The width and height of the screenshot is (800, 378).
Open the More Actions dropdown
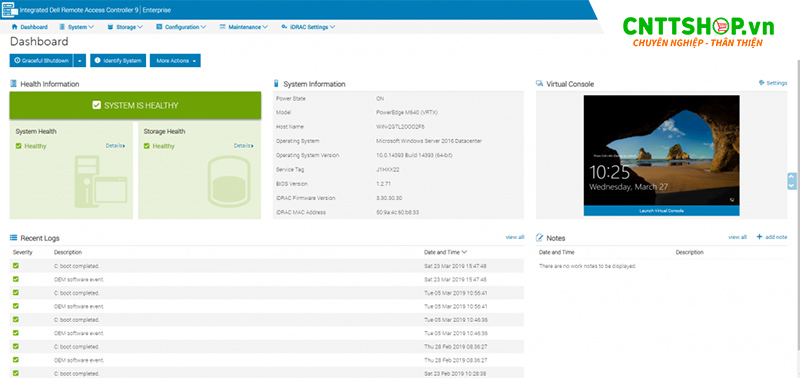tap(175, 61)
